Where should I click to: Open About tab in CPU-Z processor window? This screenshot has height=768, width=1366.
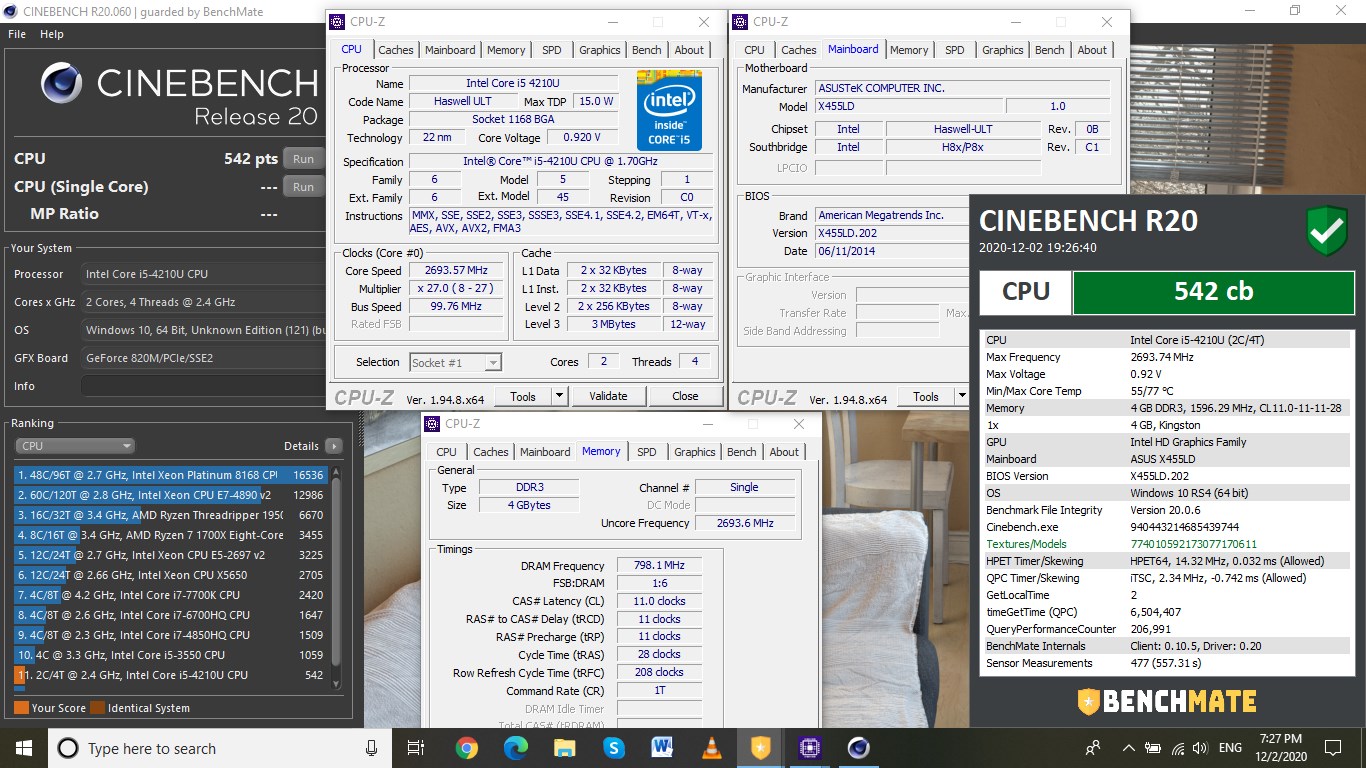pos(689,50)
